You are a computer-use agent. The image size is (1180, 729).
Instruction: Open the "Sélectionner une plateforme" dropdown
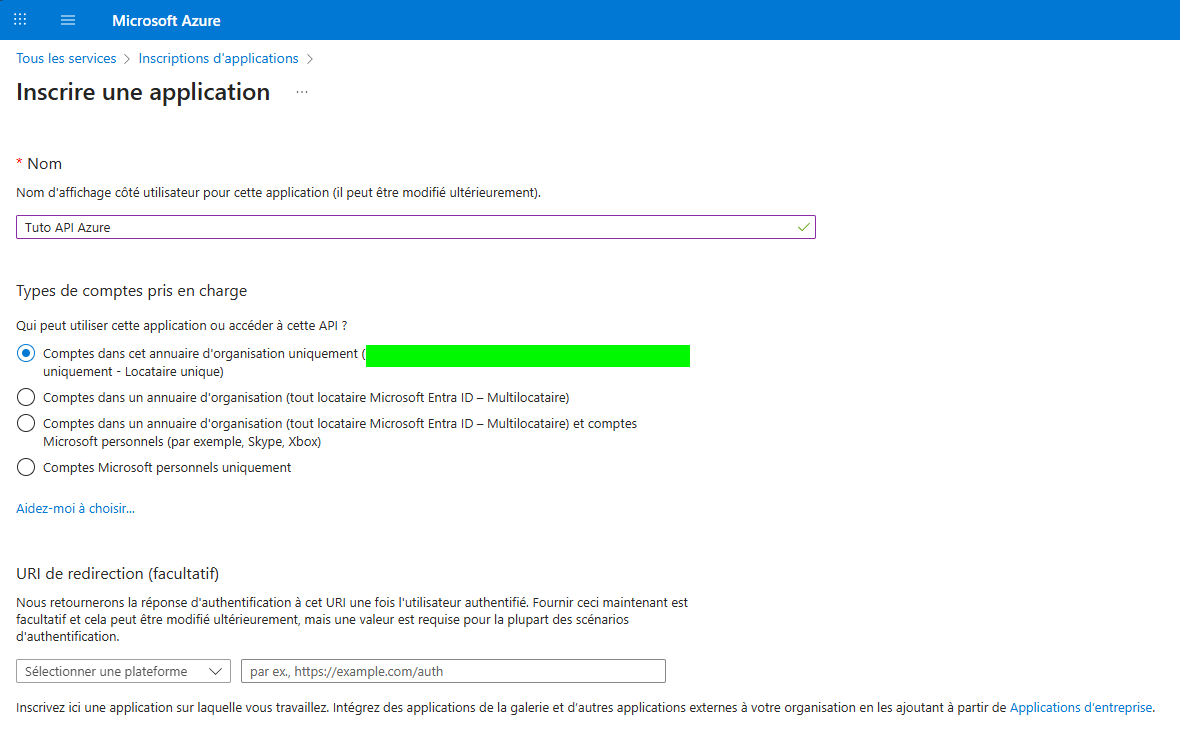[x=110, y=671]
